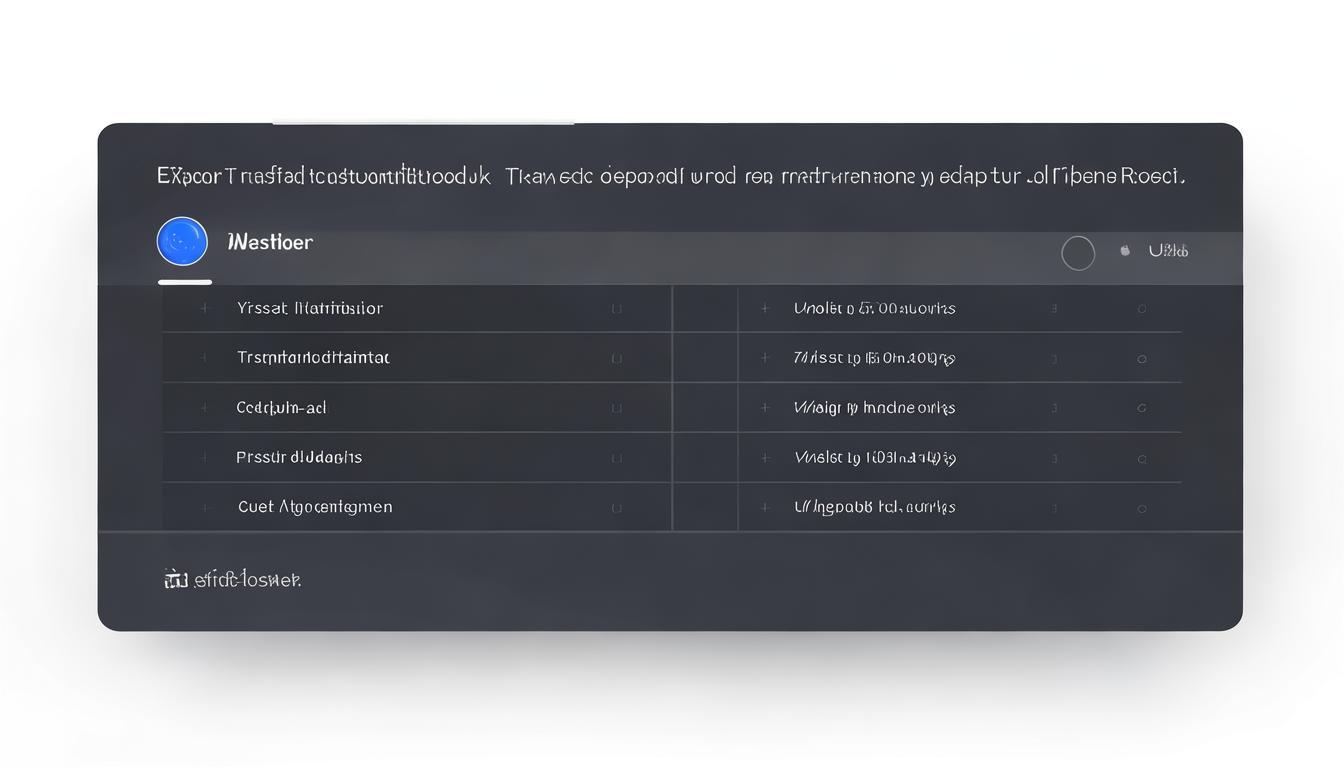This screenshot has height=768, width=1344.
Task: Click the progress bar under the Nestior header
Action: (184, 282)
